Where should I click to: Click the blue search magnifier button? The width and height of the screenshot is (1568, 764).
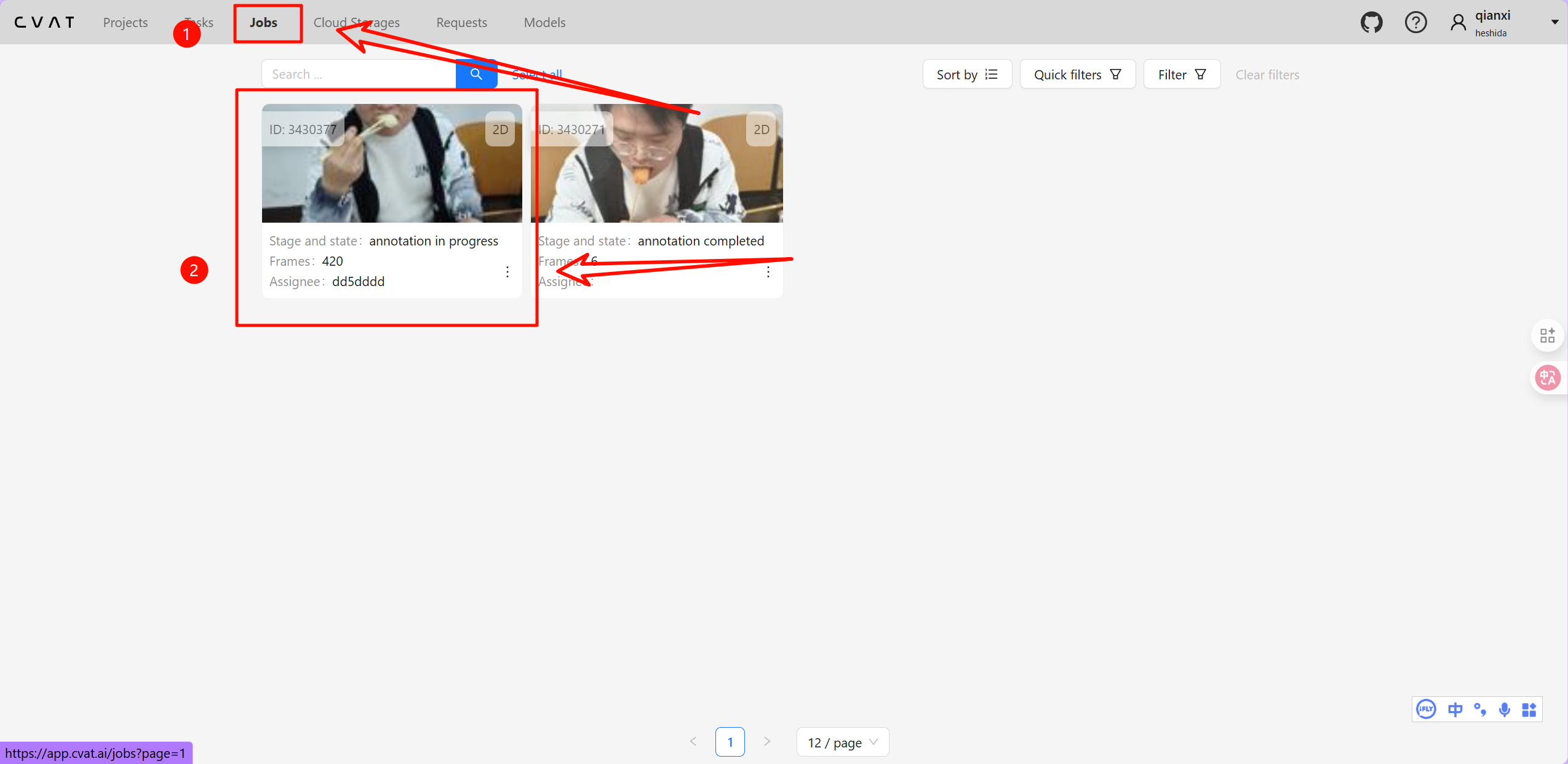pyautogui.click(x=476, y=74)
